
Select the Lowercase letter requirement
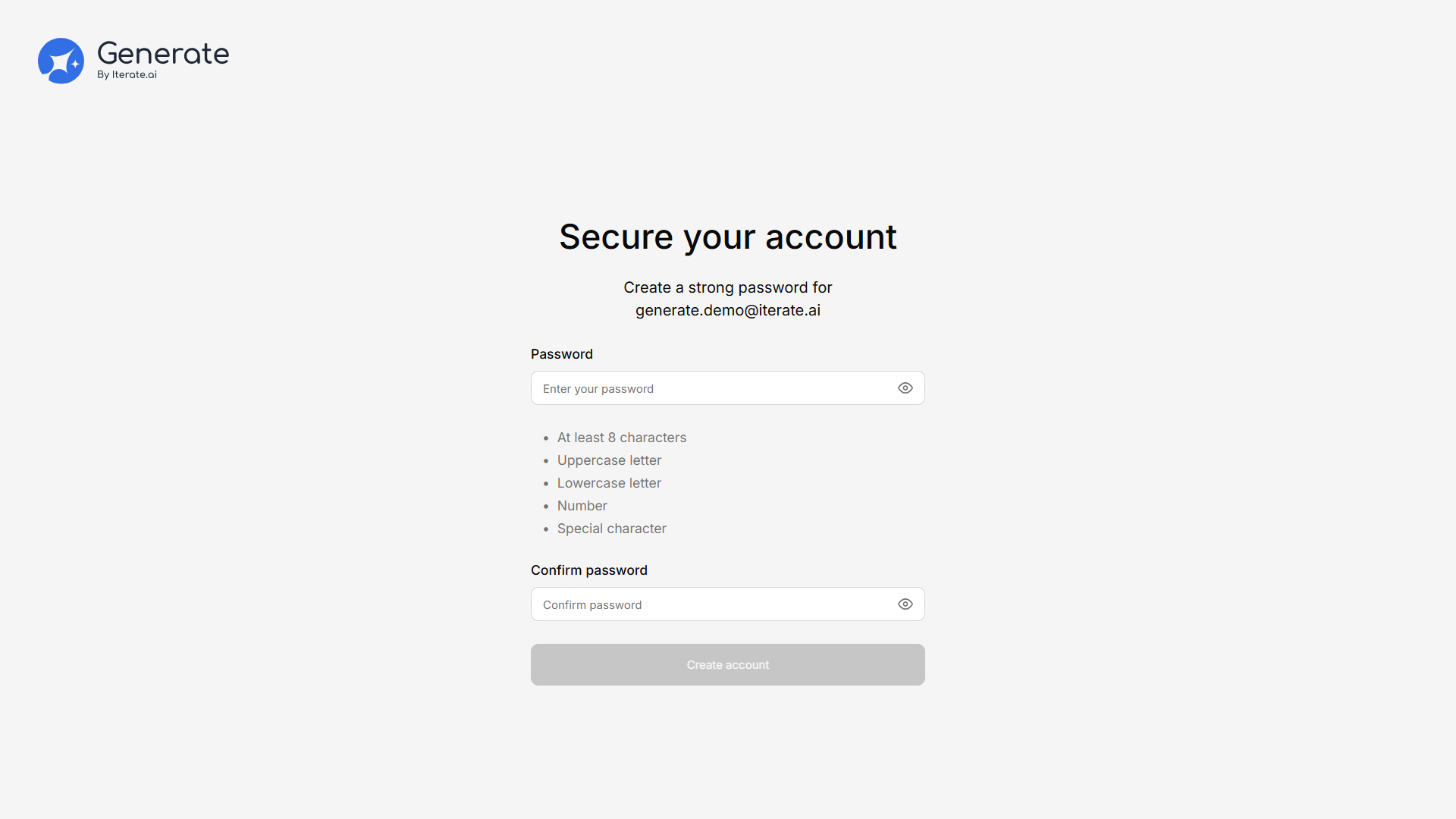[x=609, y=483]
